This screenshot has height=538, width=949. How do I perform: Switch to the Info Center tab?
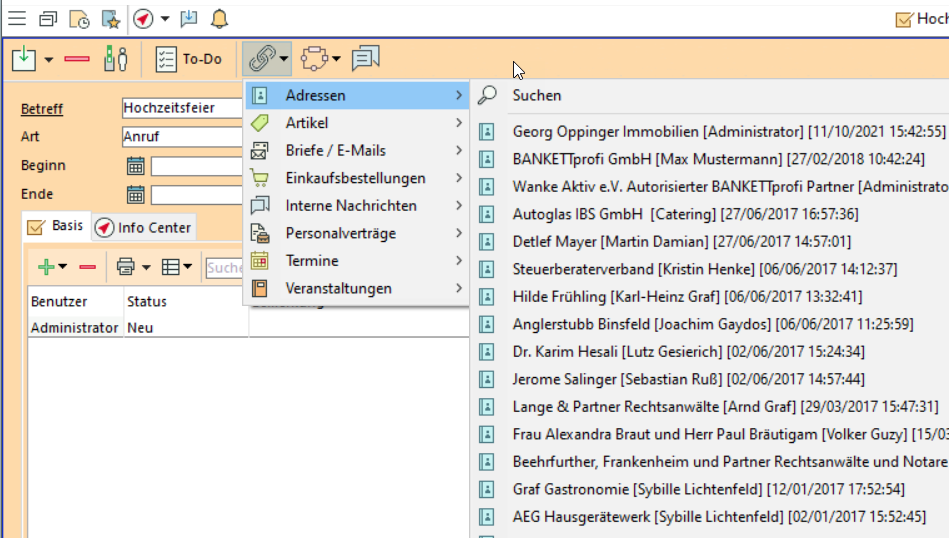pyautogui.click(x=145, y=227)
